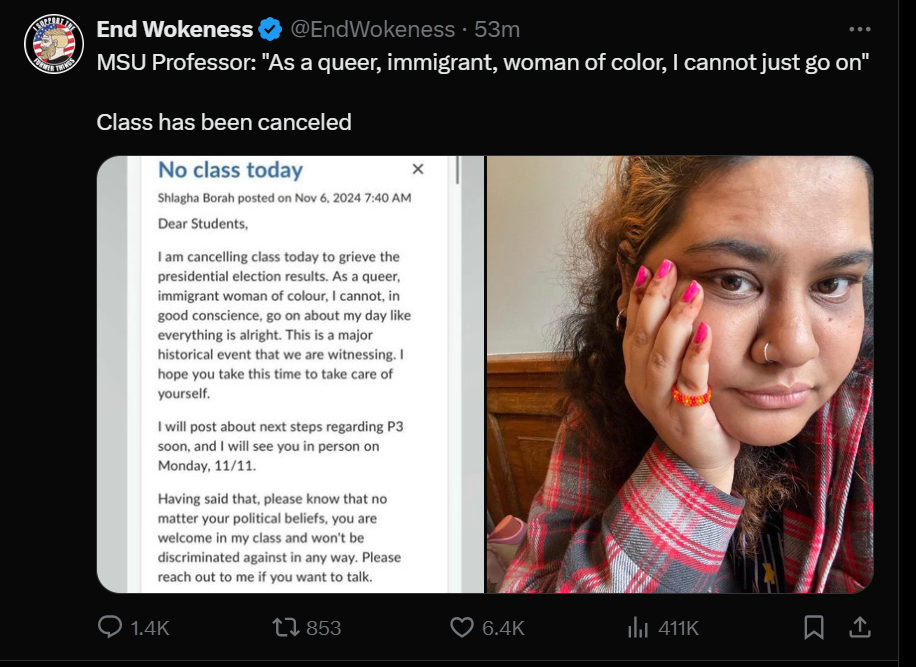The width and height of the screenshot is (916, 667).
Task: Bookmark this post
Action: pyautogui.click(x=814, y=627)
